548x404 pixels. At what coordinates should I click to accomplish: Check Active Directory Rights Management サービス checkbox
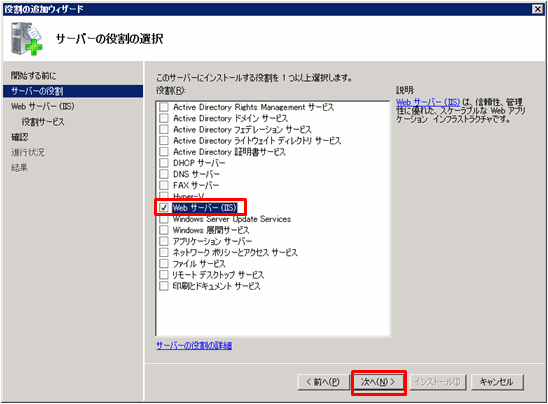click(164, 107)
